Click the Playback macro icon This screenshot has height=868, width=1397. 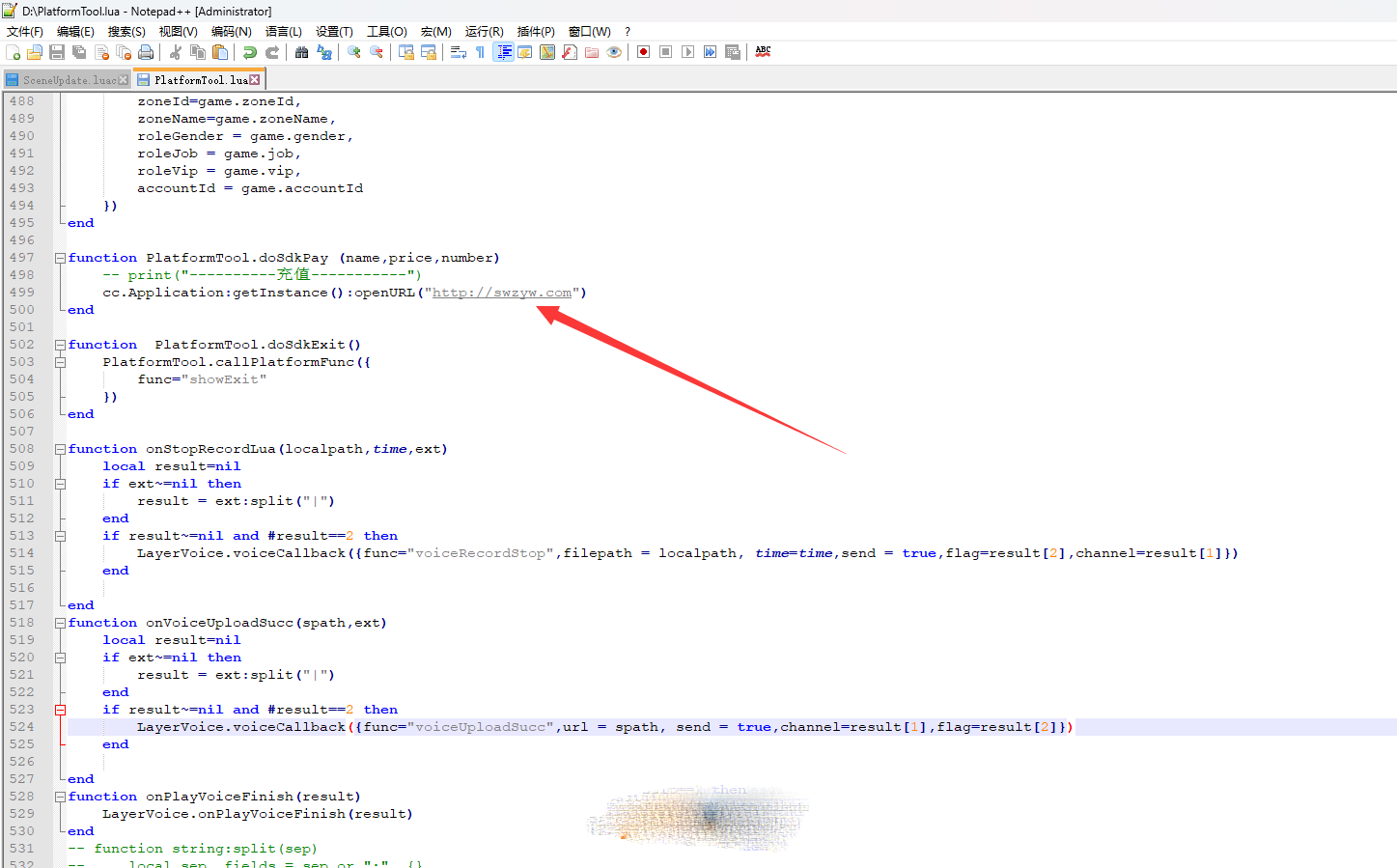(x=688, y=52)
